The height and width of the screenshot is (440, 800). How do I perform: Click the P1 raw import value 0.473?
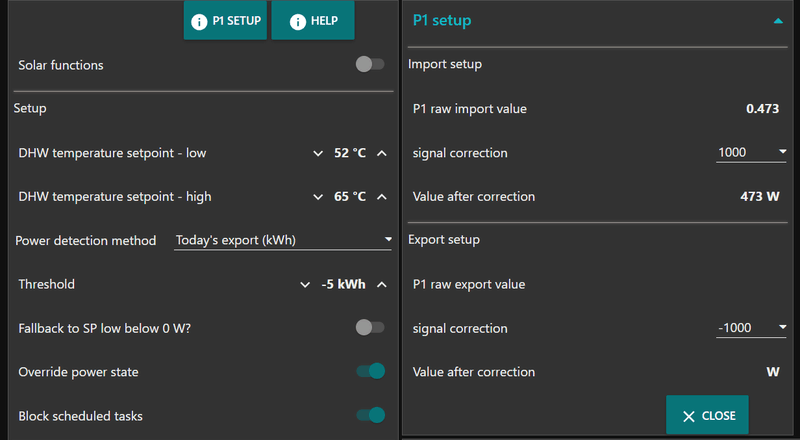[x=762, y=109]
